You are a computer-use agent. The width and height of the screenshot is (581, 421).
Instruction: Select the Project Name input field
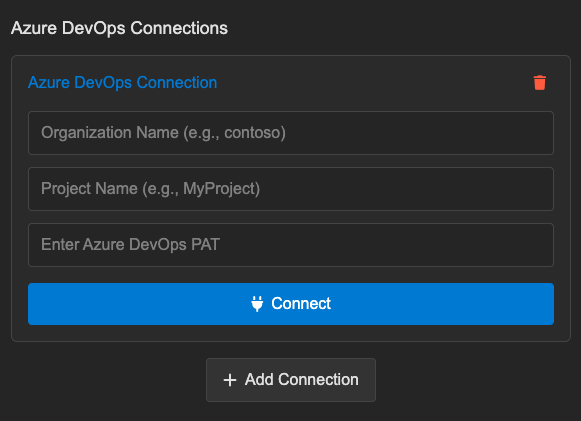click(291, 189)
